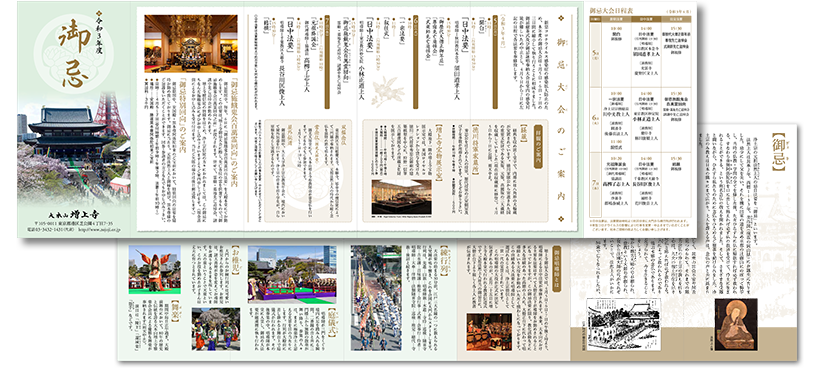Click the 【御忌】 heading on the right panel
This screenshot has height=368, width=820.
(x=778, y=153)
